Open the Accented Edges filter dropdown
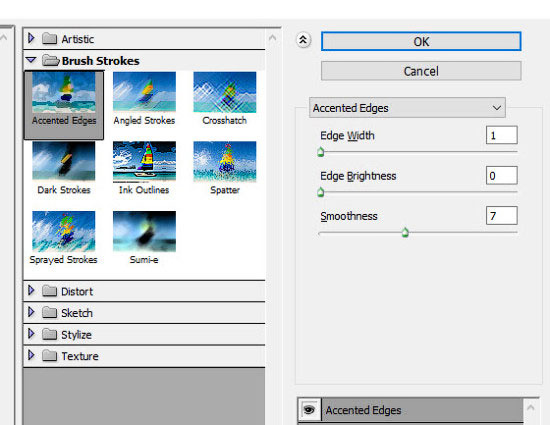This screenshot has height=425, width=550. pos(407,108)
